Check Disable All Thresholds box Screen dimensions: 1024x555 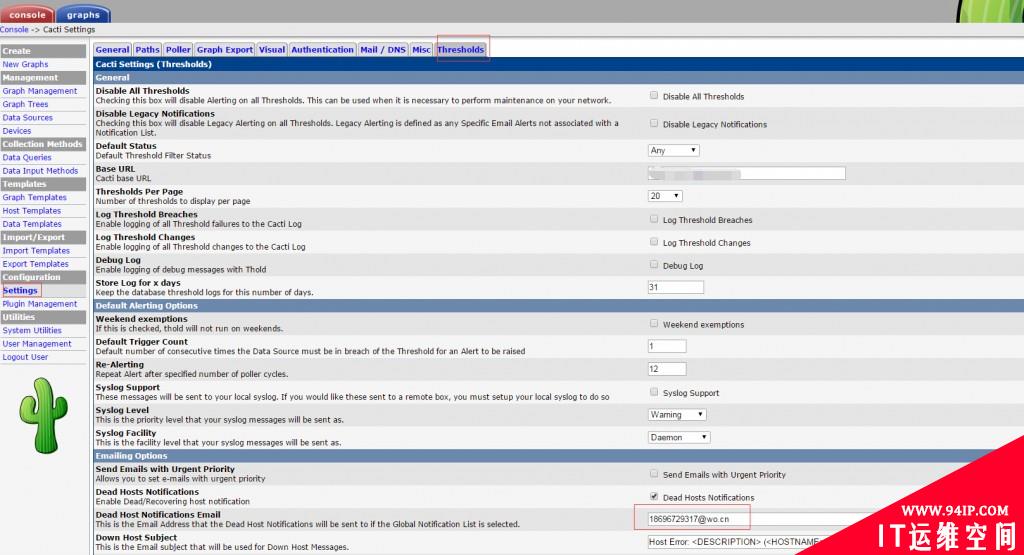pyautogui.click(x=654, y=95)
